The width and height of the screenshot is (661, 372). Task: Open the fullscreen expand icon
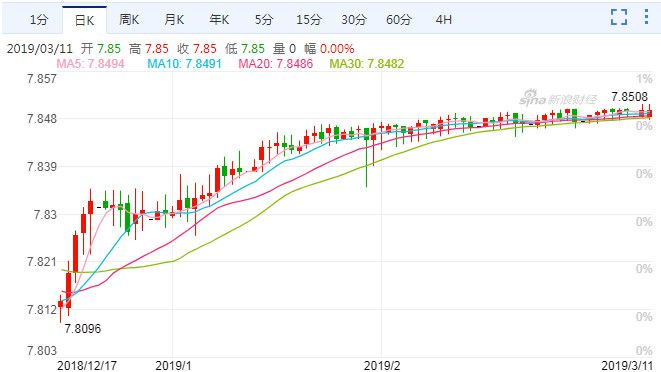(x=619, y=17)
